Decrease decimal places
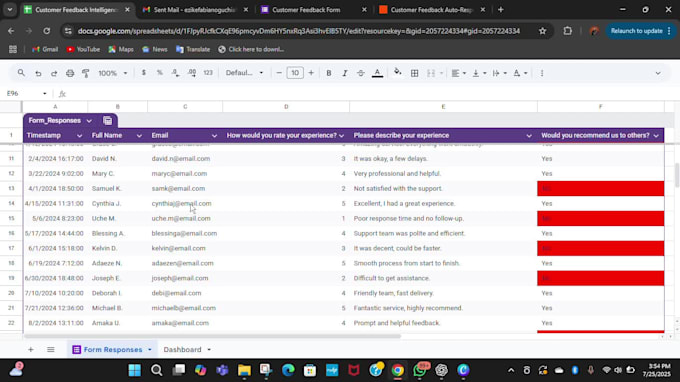 pos(175,73)
